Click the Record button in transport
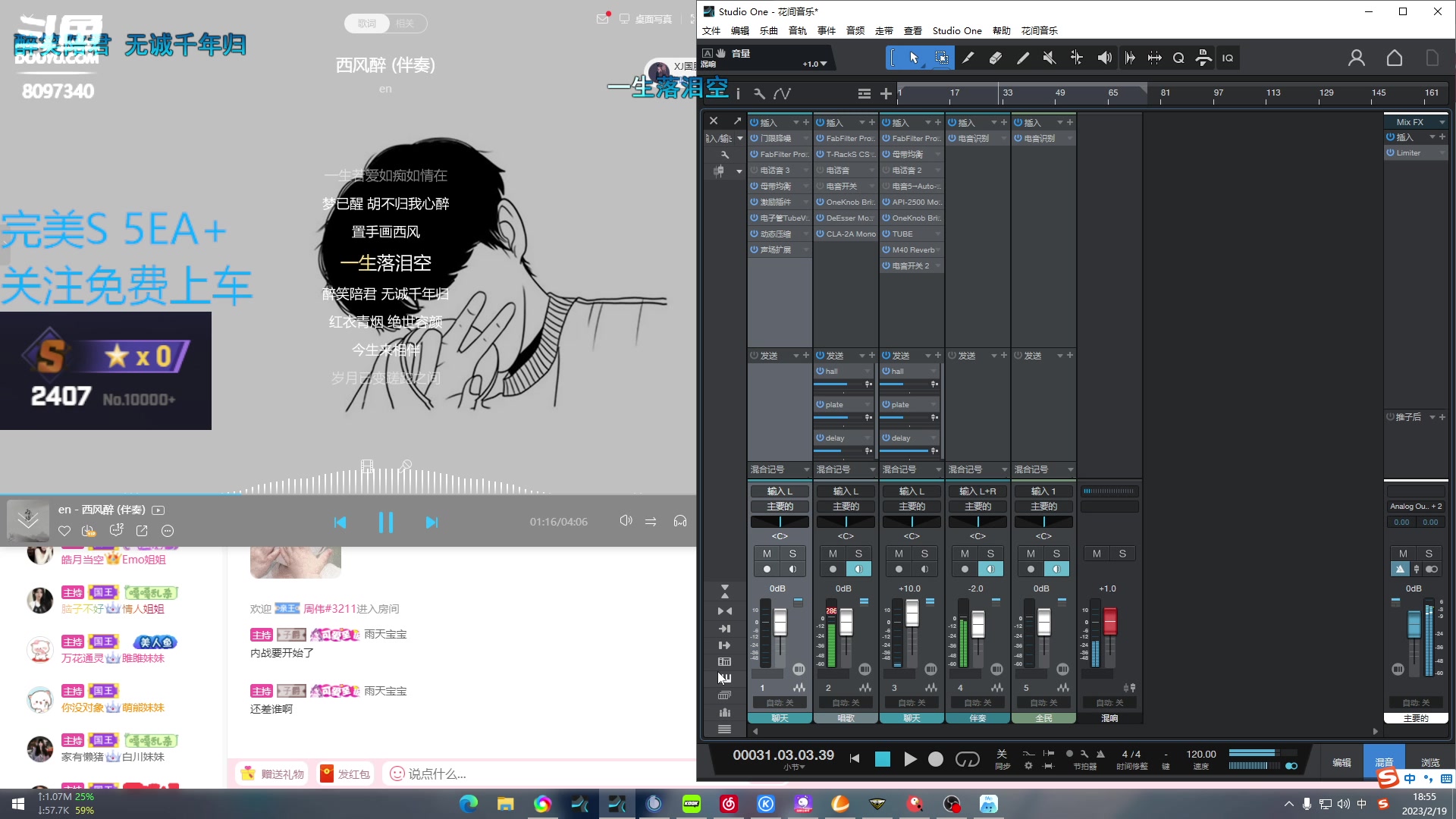Viewport: 1456px width, 819px height. 936,758
